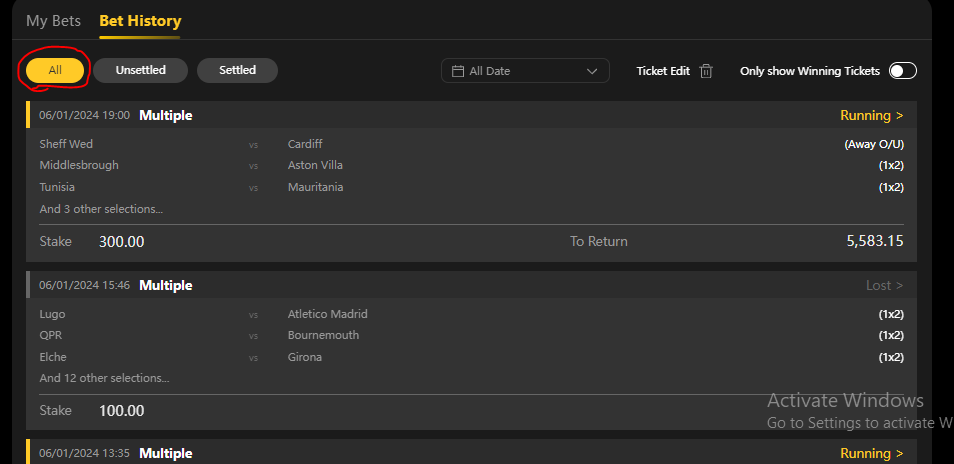Click the calendar icon in date filter
The width and height of the screenshot is (954, 464).
pyautogui.click(x=458, y=71)
